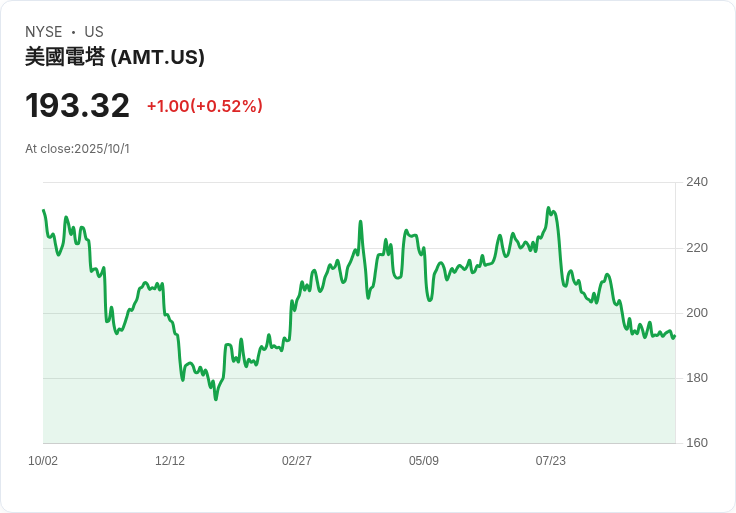Image resolution: width=736 pixels, height=513 pixels.
Task: Click the 180 y-axis label
Action: 697,378
